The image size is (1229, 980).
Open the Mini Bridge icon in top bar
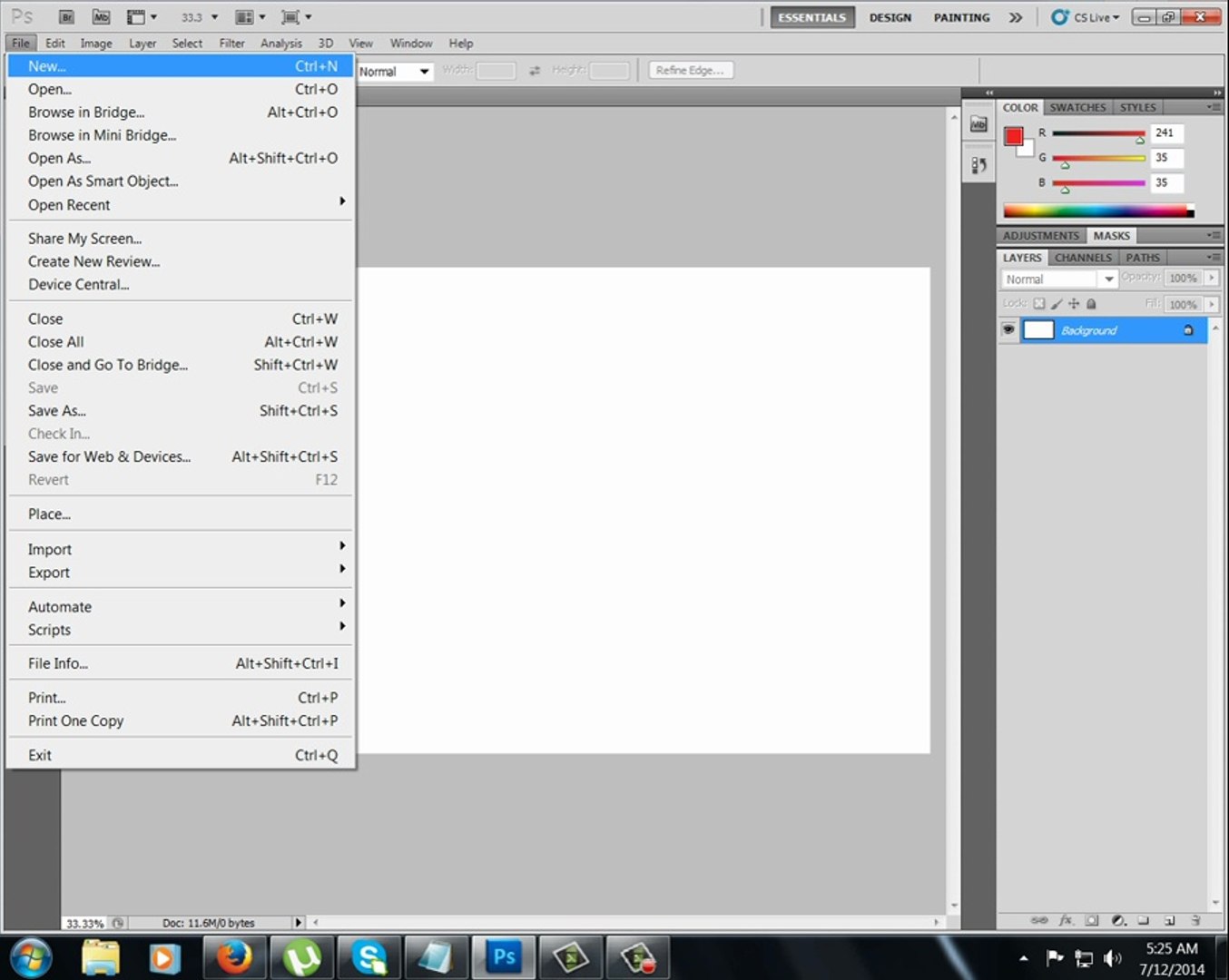coord(102,16)
